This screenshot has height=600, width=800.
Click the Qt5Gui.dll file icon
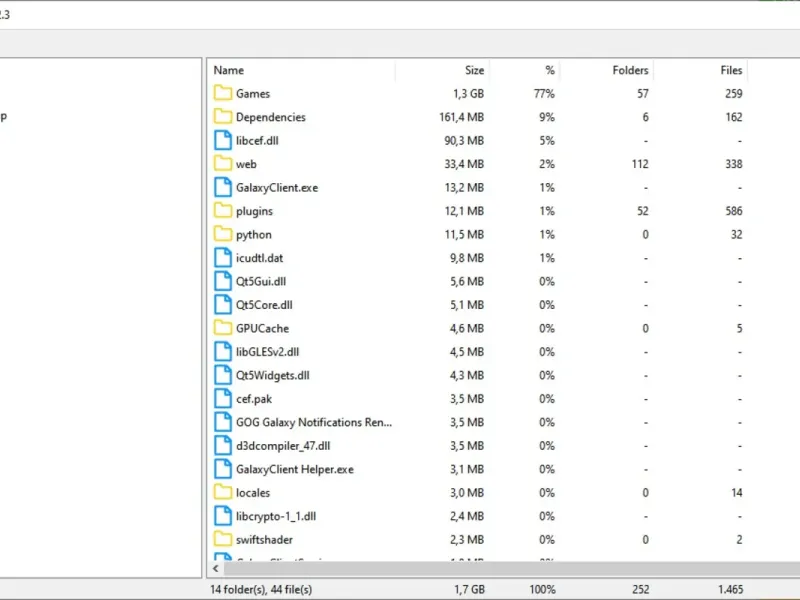pos(222,281)
